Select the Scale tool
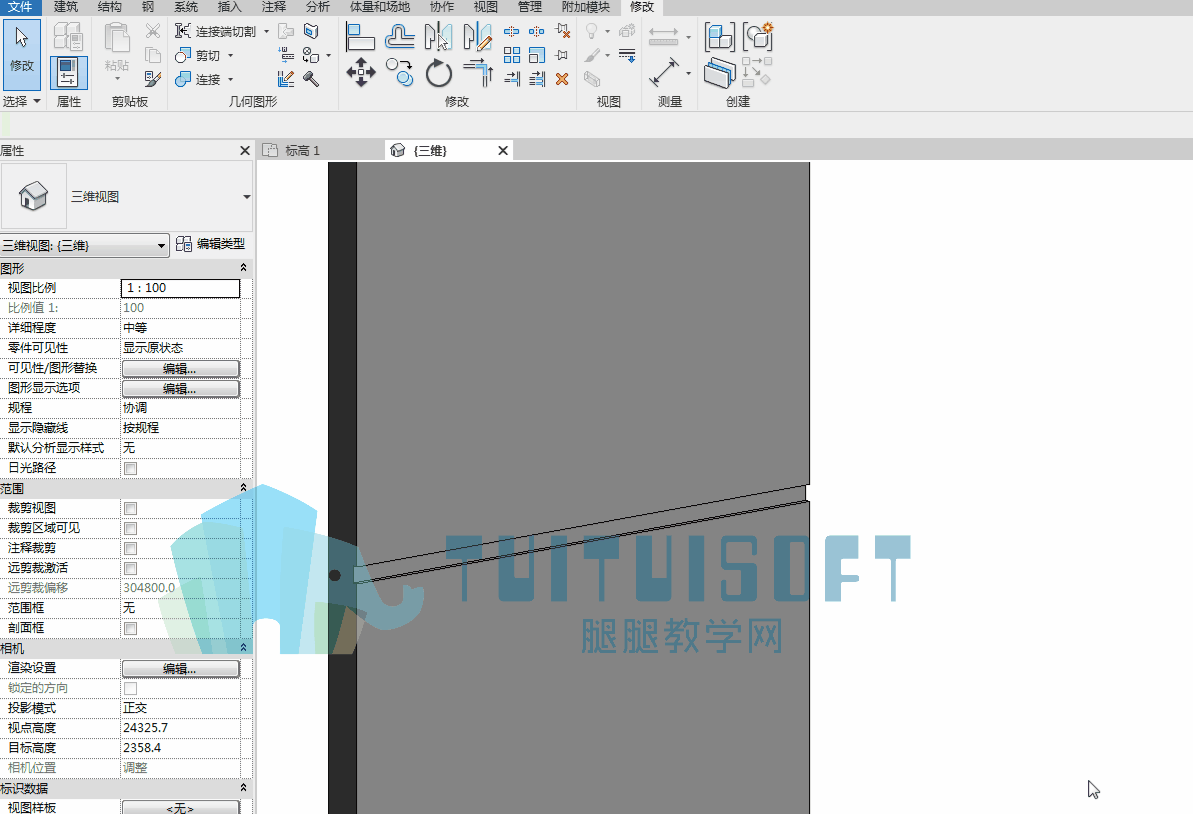The image size is (1193, 814). 536,55
